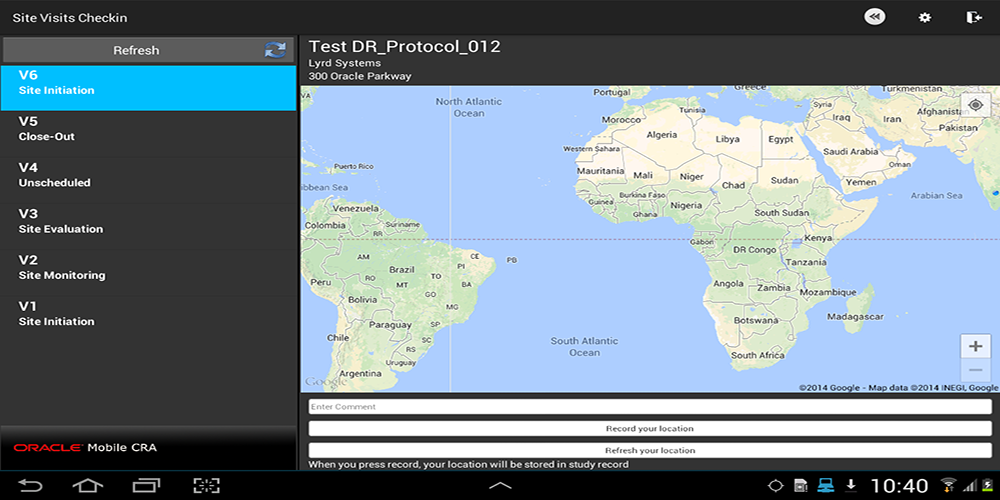
Task: Click Refresh your location button
Action: (x=650, y=450)
